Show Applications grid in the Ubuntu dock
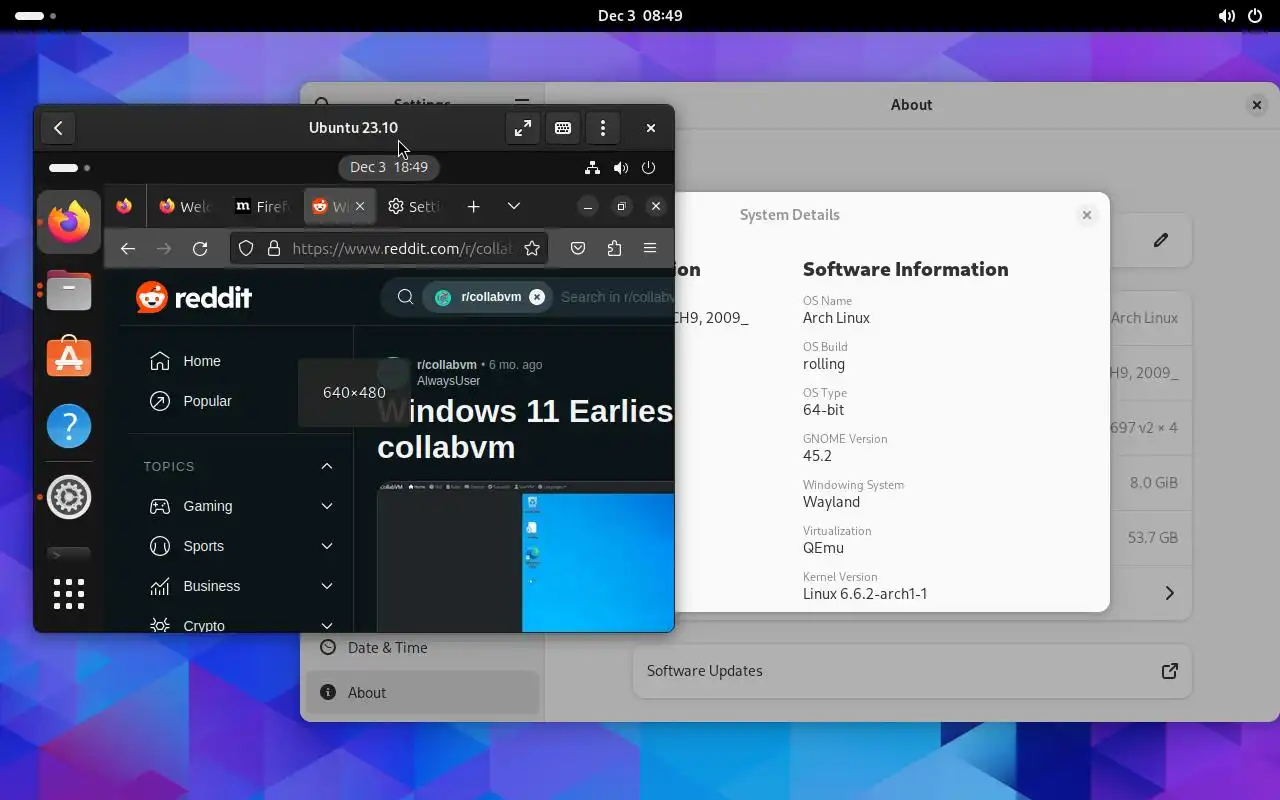 (x=69, y=594)
